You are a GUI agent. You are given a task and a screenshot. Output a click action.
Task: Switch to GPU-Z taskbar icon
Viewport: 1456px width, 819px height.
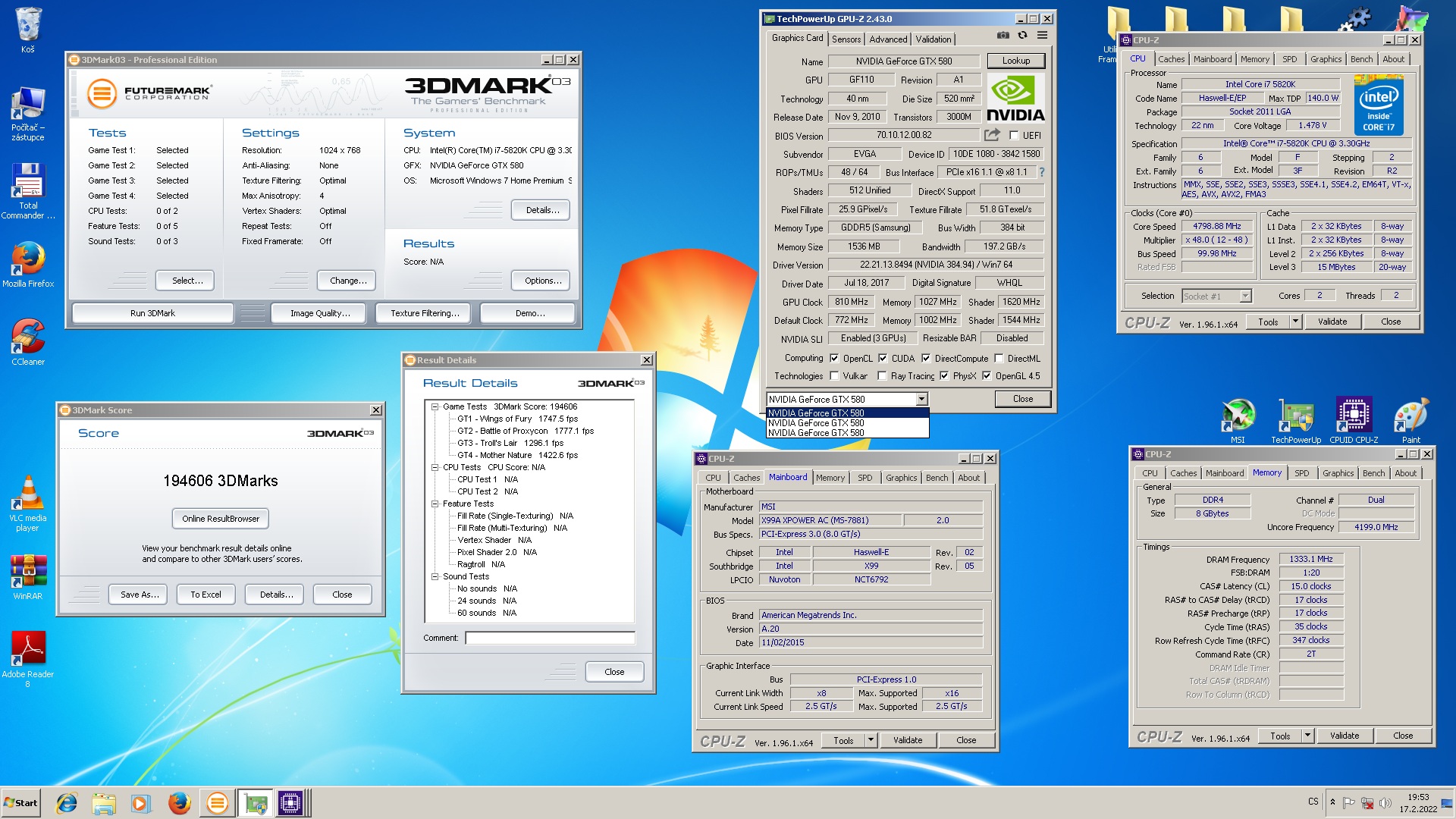click(256, 803)
